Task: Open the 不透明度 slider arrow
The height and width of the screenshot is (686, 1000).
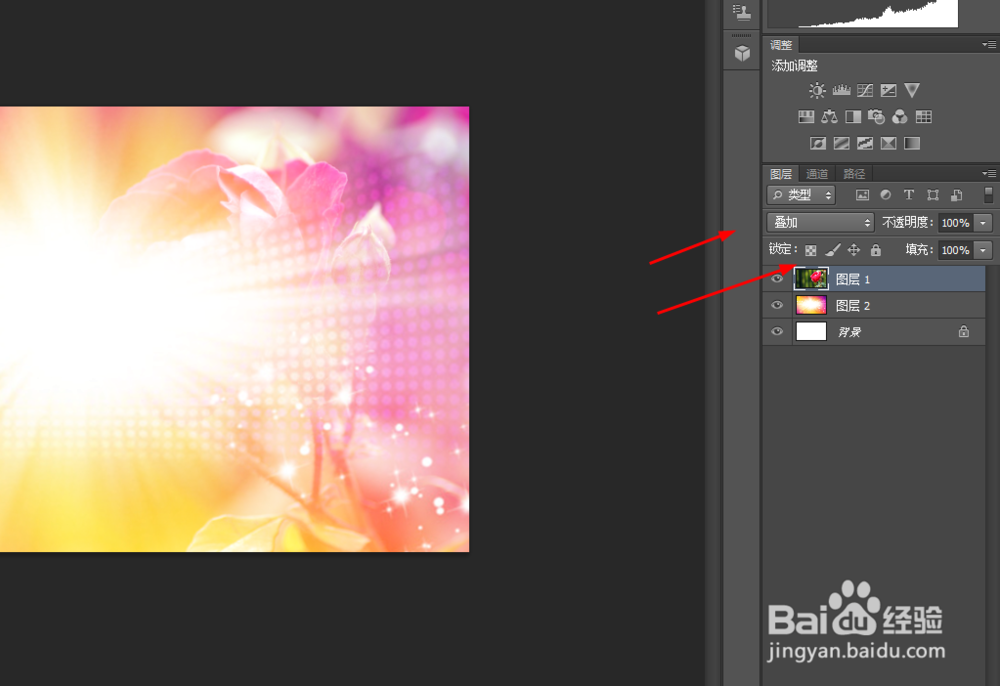Action: [983, 223]
